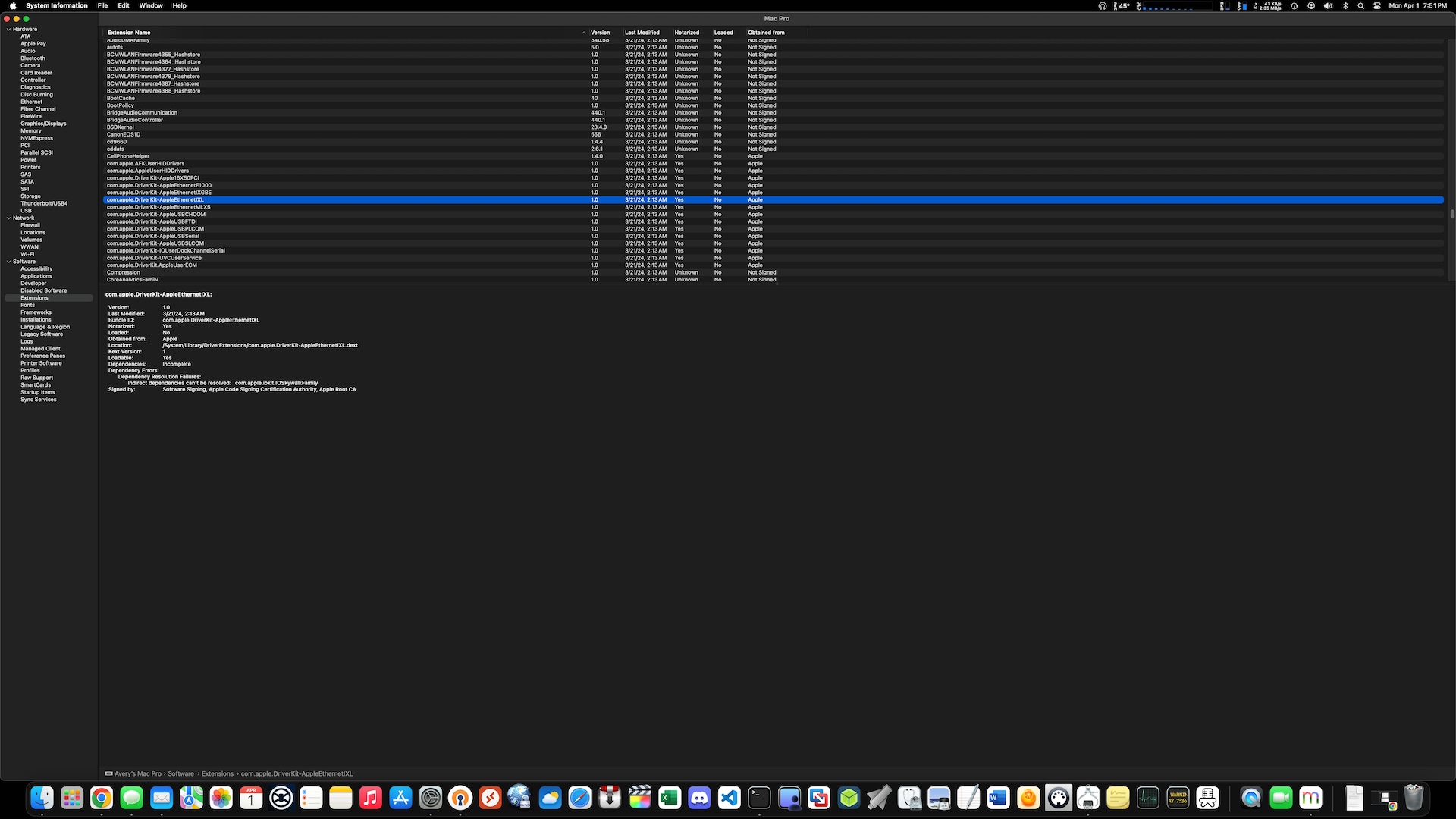Open Microsoft Excel from the Dock
Viewport: 1456px width, 819px height.
point(670,798)
